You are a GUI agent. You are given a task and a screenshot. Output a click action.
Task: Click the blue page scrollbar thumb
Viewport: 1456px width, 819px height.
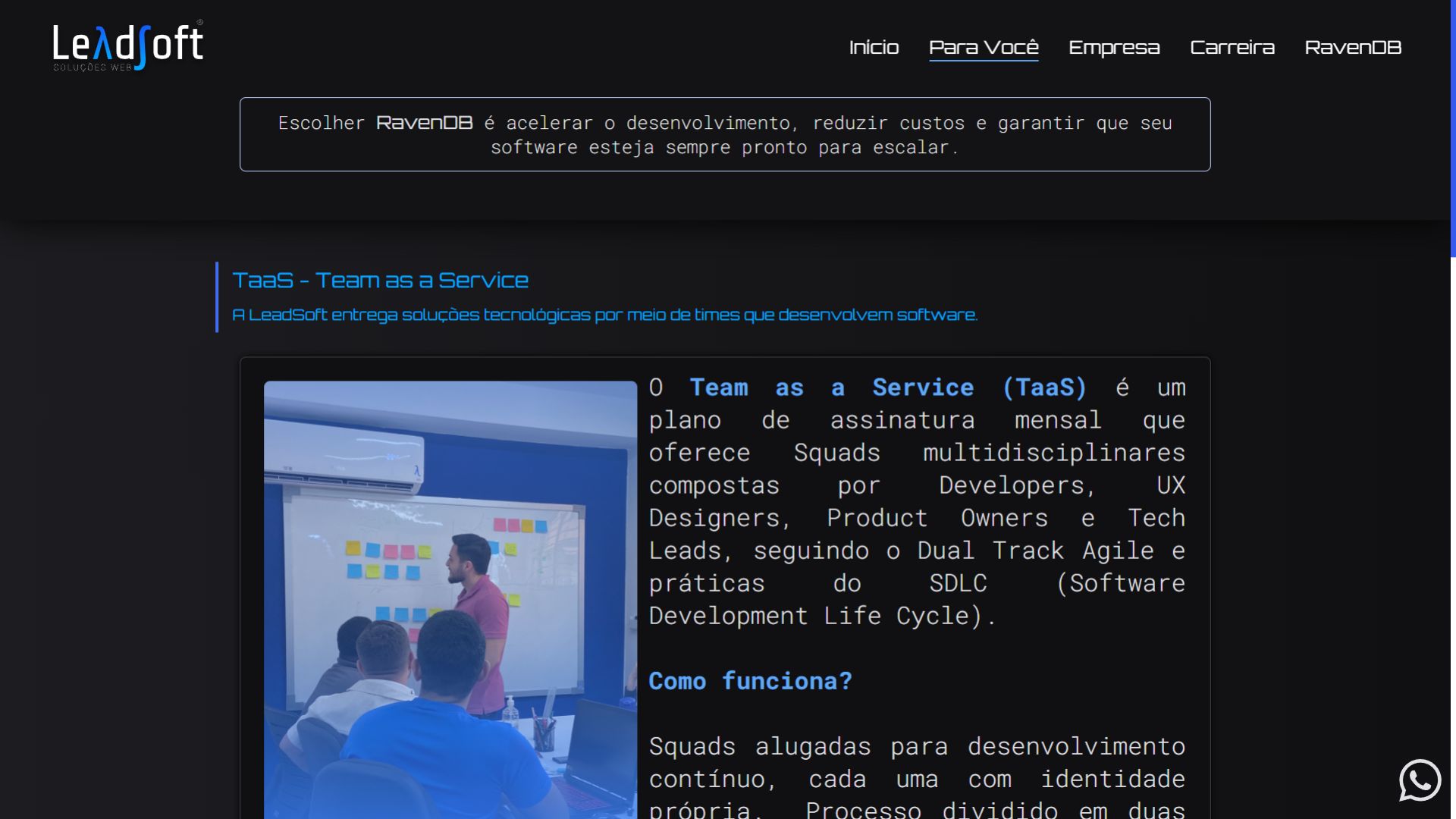(1452, 129)
